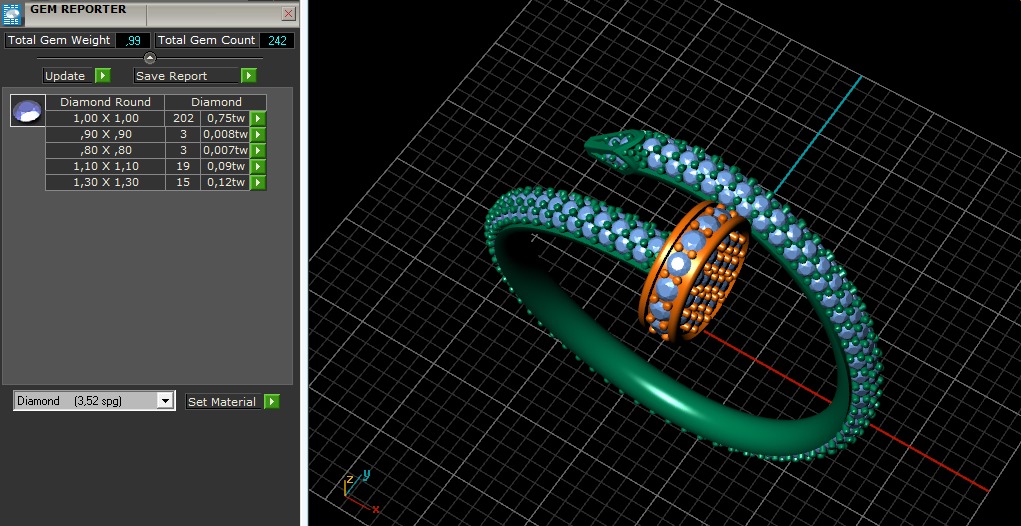Select the round diamond gem thumbnail
This screenshot has width=1021, height=526.
tap(28, 111)
